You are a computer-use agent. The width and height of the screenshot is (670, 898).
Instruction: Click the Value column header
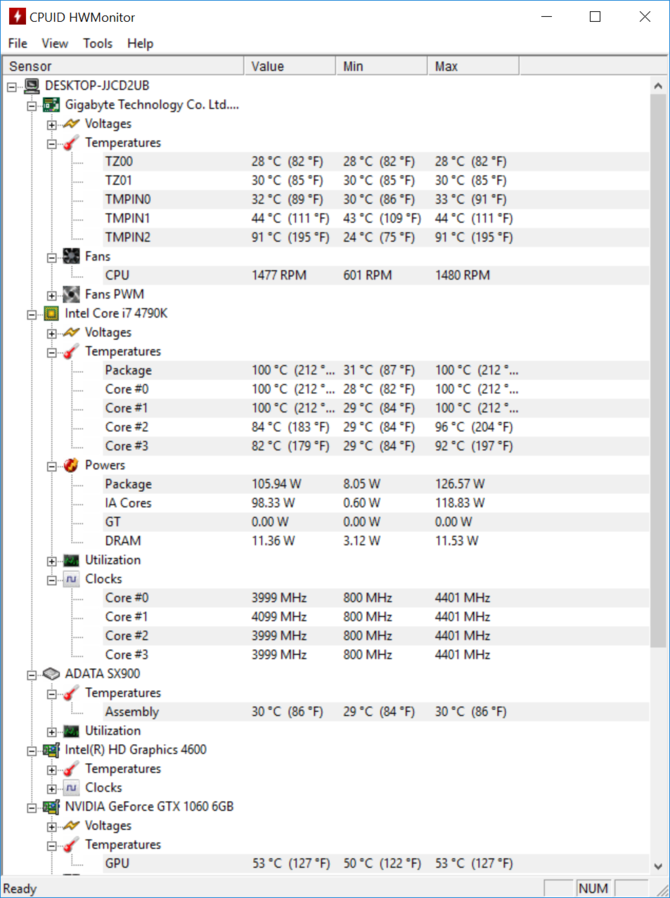pyautogui.click(x=290, y=66)
